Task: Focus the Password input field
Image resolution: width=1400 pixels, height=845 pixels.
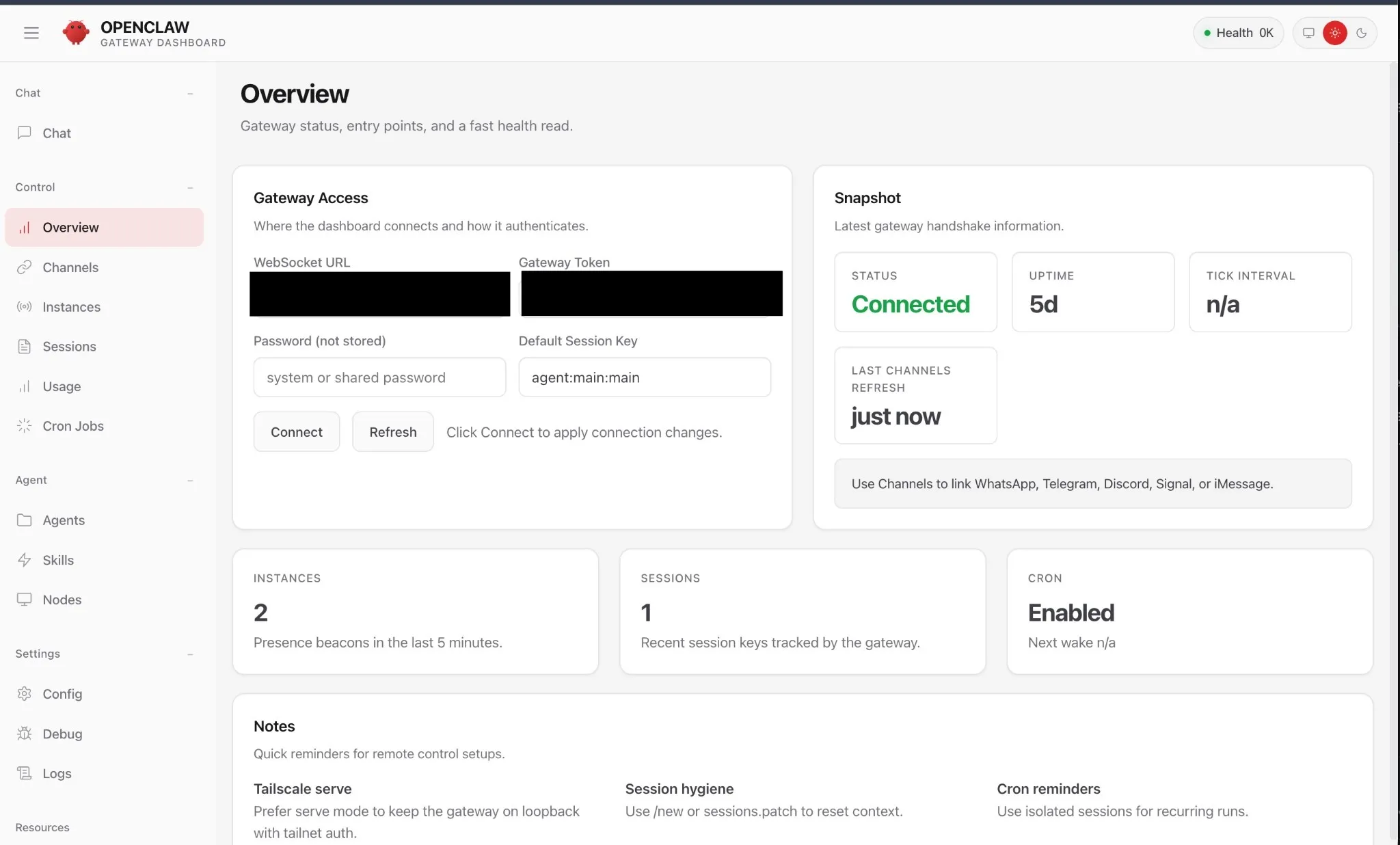Action: click(x=379, y=377)
